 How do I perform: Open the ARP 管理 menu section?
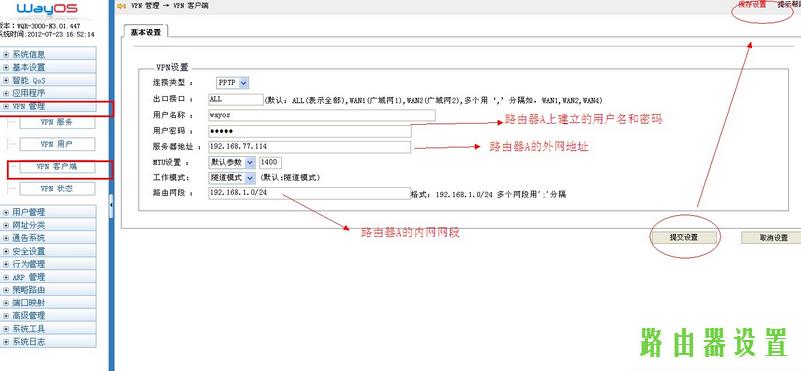click(x=49, y=277)
